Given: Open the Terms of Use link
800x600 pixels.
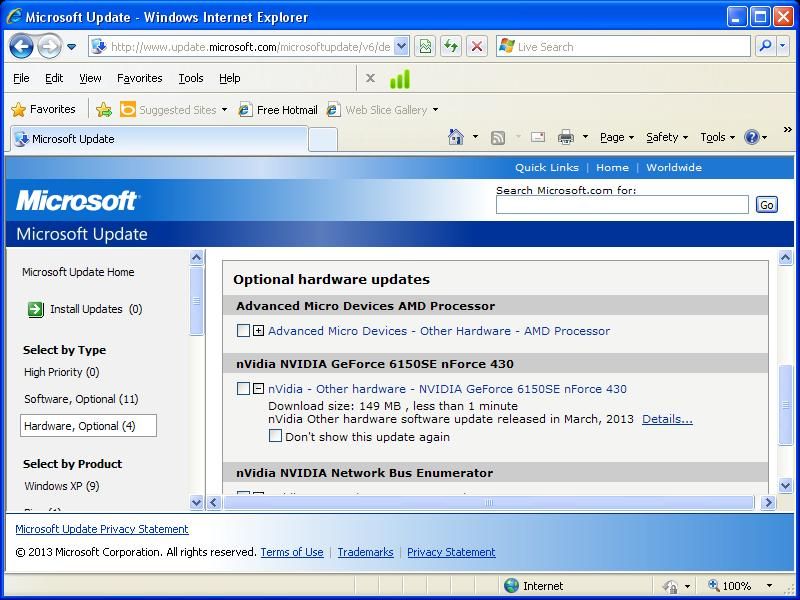Looking at the screenshot, I should coord(292,552).
